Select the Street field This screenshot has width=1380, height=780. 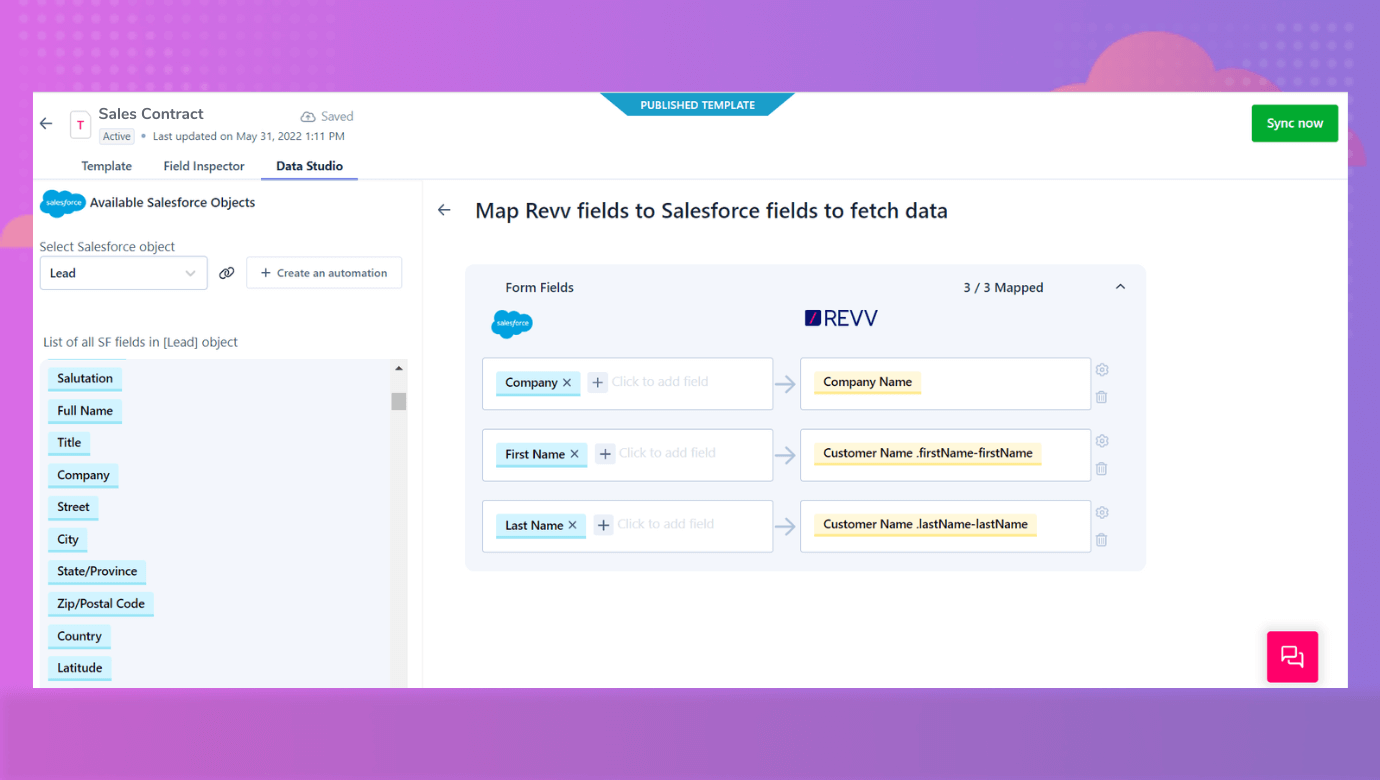pyautogui.click(x=73, y=507)
